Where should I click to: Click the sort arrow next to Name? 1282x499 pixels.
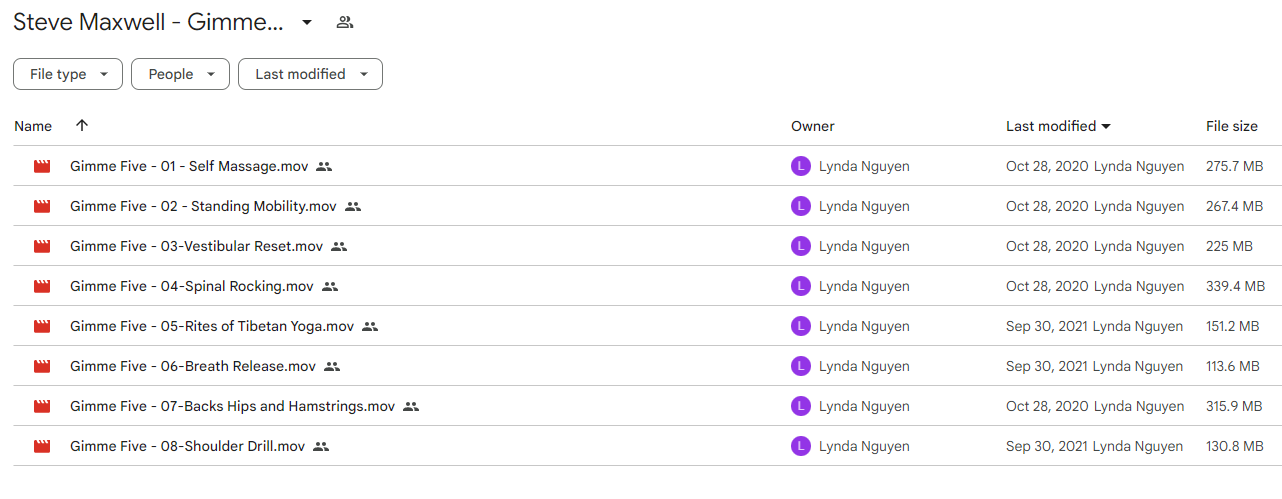coord(82,126)
